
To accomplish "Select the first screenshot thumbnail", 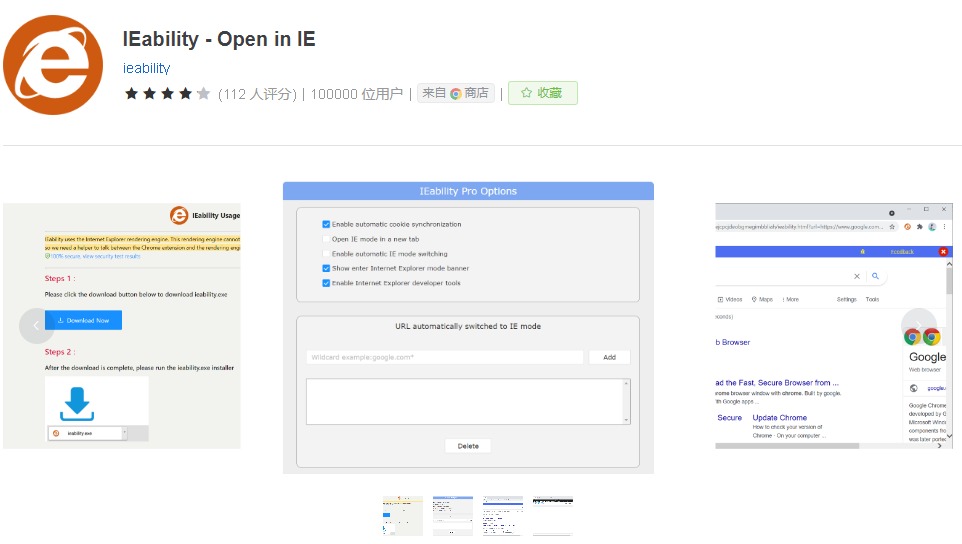I will pos(402,516).
